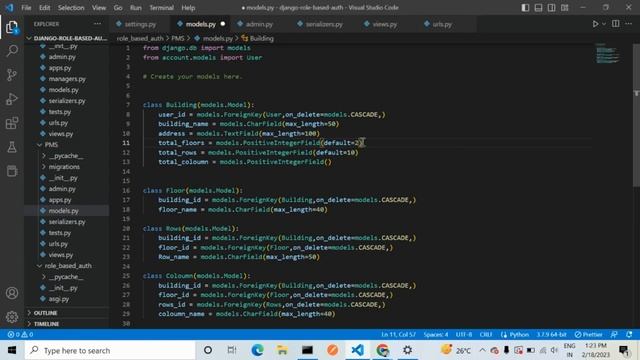Open the File menu
The image size is (640, 360).
point(26,8)
